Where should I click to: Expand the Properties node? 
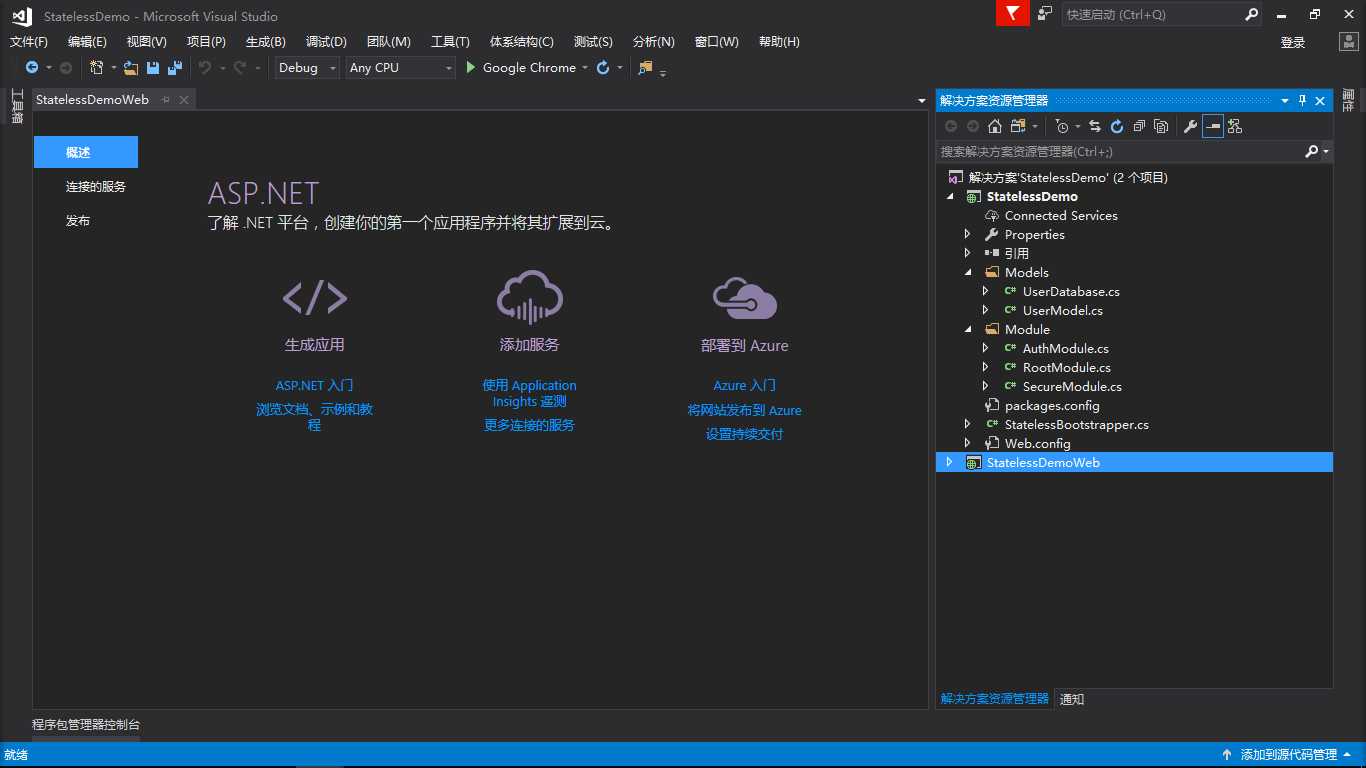point(967,234)
